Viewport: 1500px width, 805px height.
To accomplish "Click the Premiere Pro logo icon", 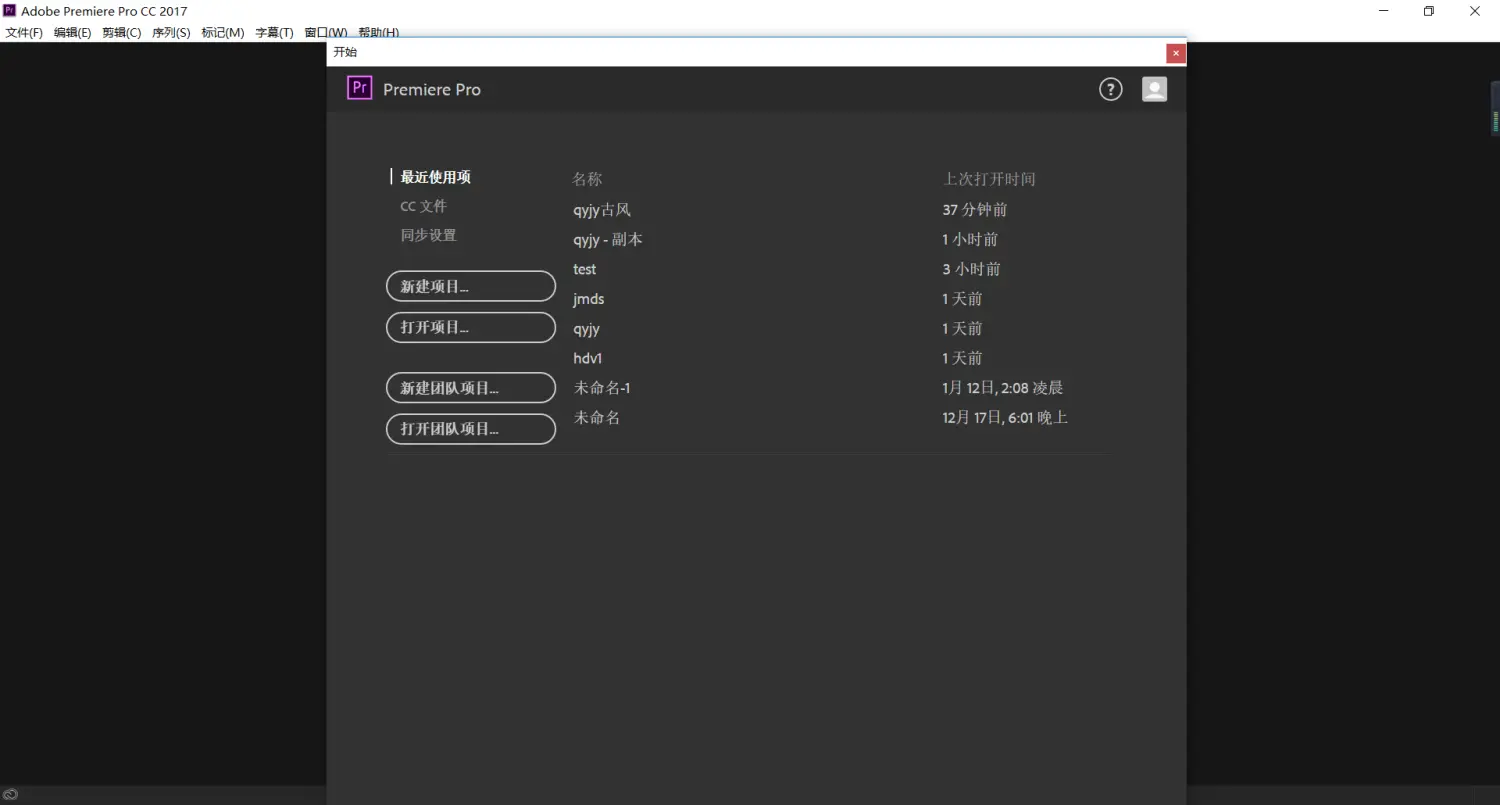I will tap(359, 88).
